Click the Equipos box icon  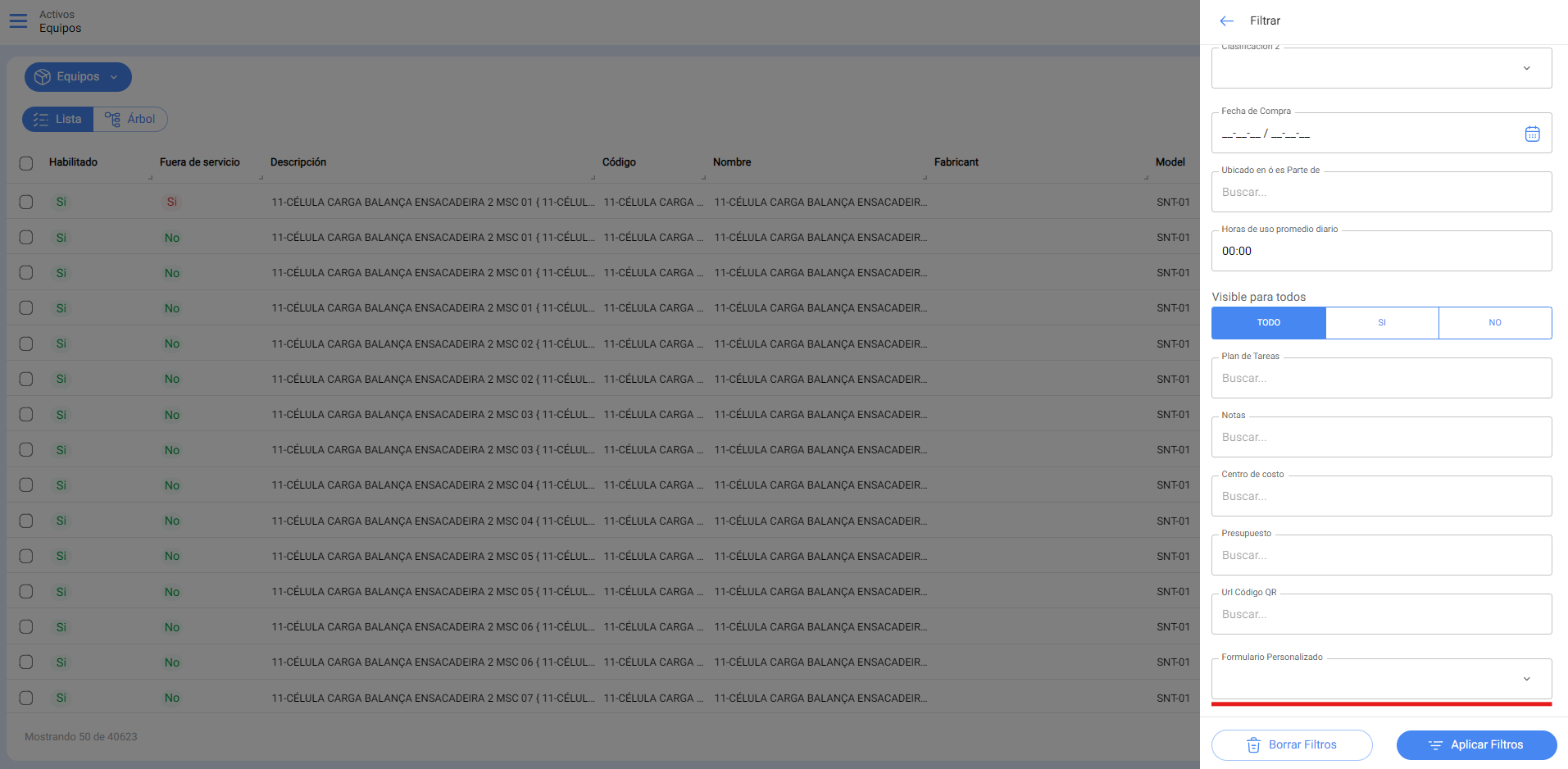43,77
